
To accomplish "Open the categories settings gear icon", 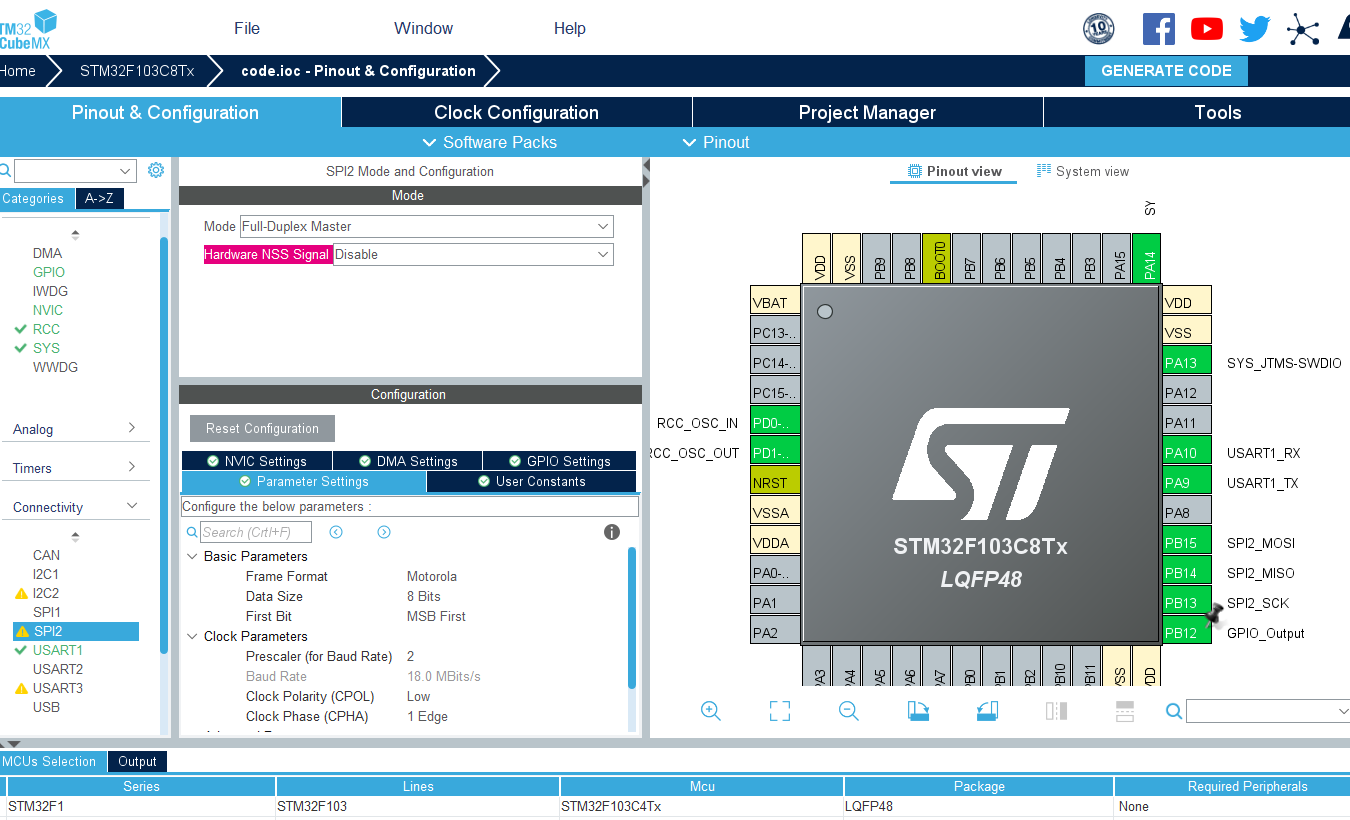I will point(155,170).
